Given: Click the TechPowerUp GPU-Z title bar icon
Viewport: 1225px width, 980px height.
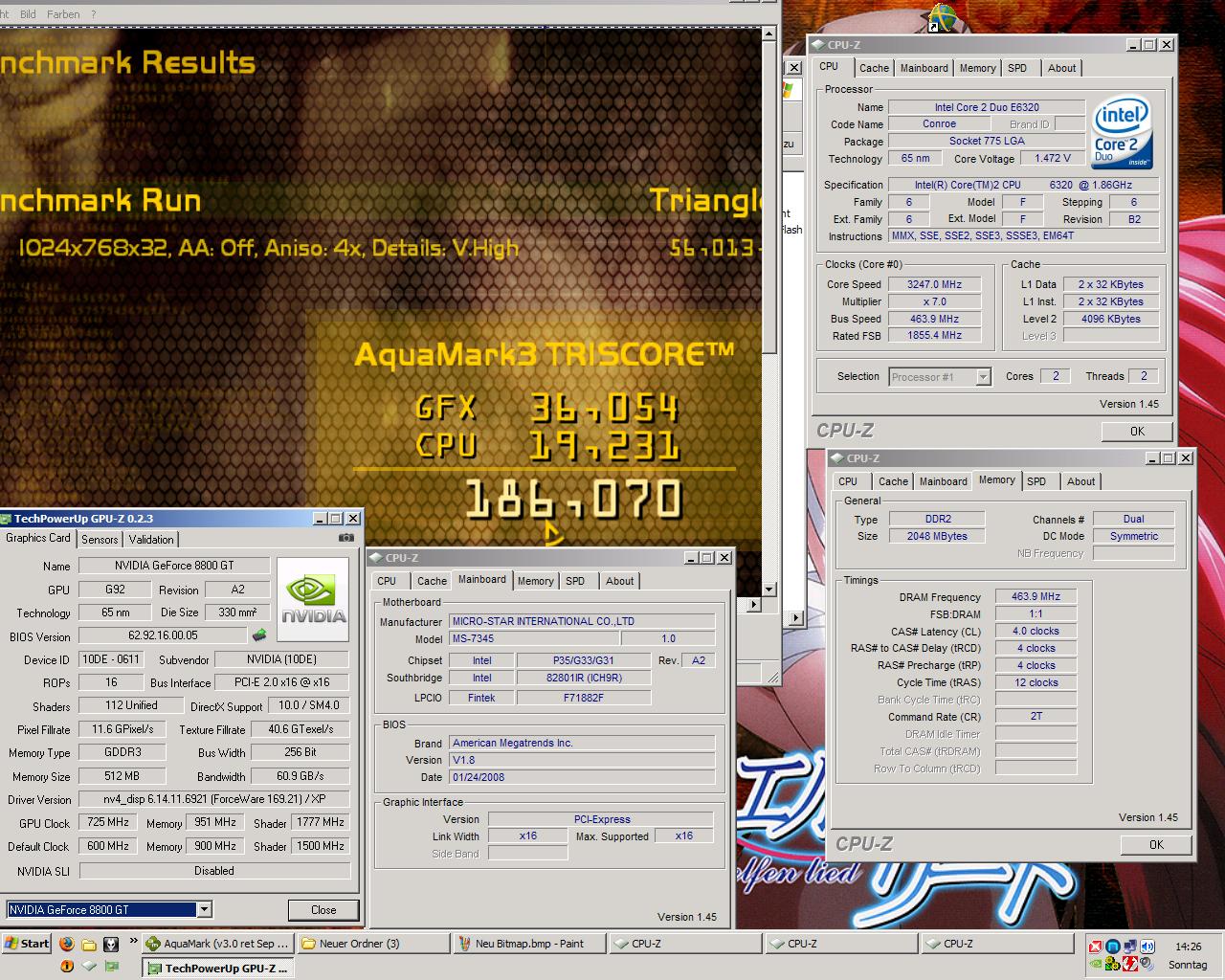Looking at the screenshot, I should click(x=6, y=519).
